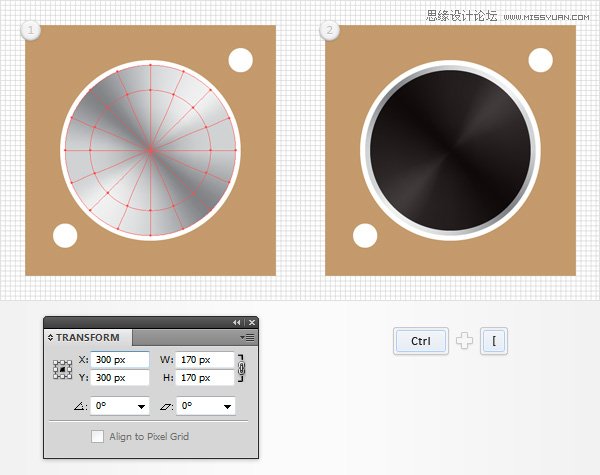Click the Y position input field
600x475 pixels.
(120, 378)
